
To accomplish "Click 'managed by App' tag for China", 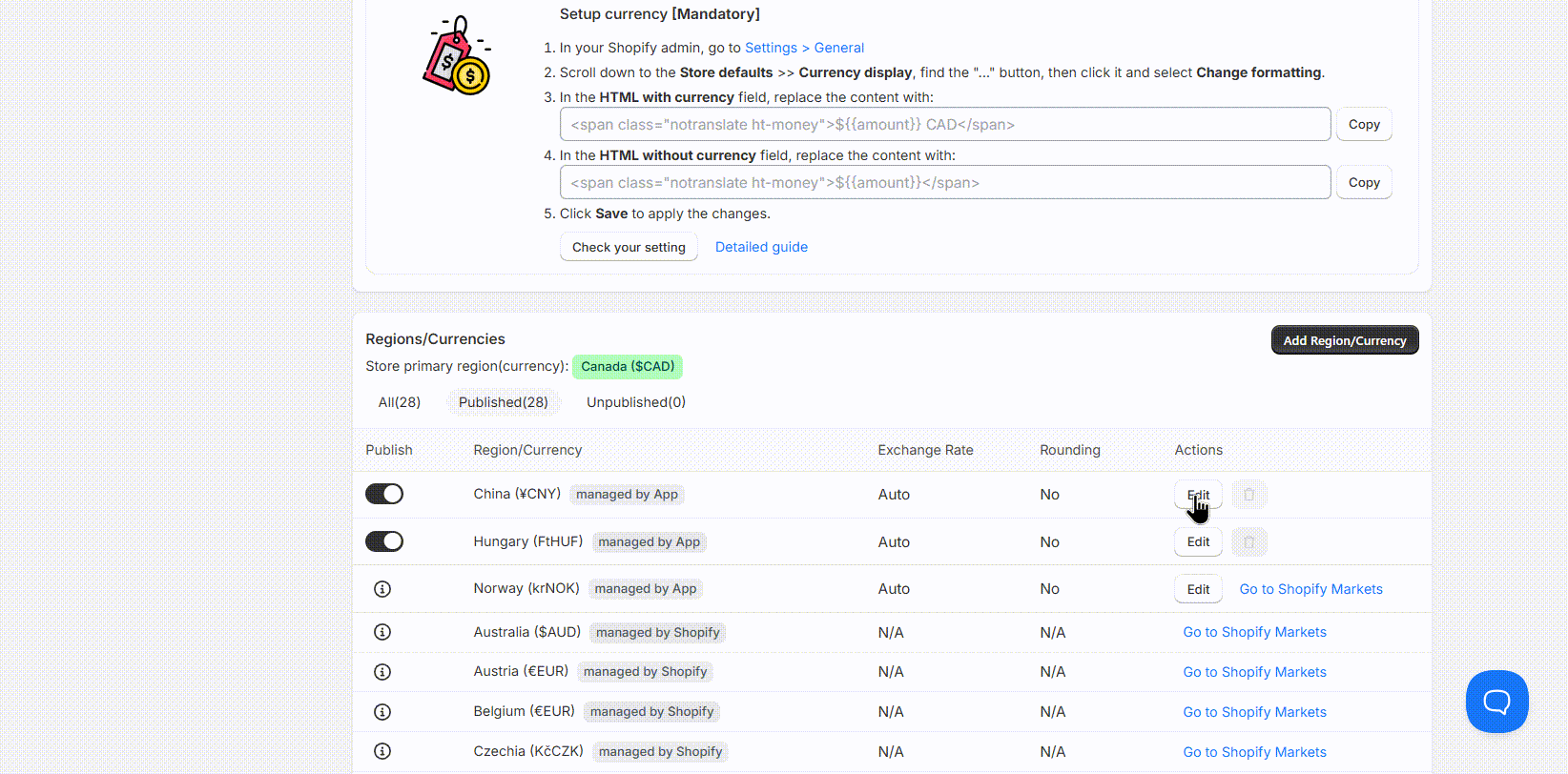I will (x=627, y=494).
